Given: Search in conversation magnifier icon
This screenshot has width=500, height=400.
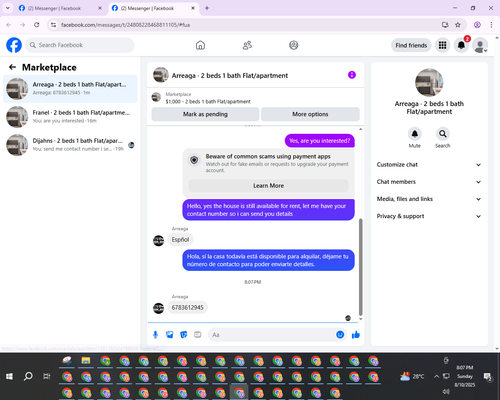Looking at the screenshot, I should coord(443,134).
